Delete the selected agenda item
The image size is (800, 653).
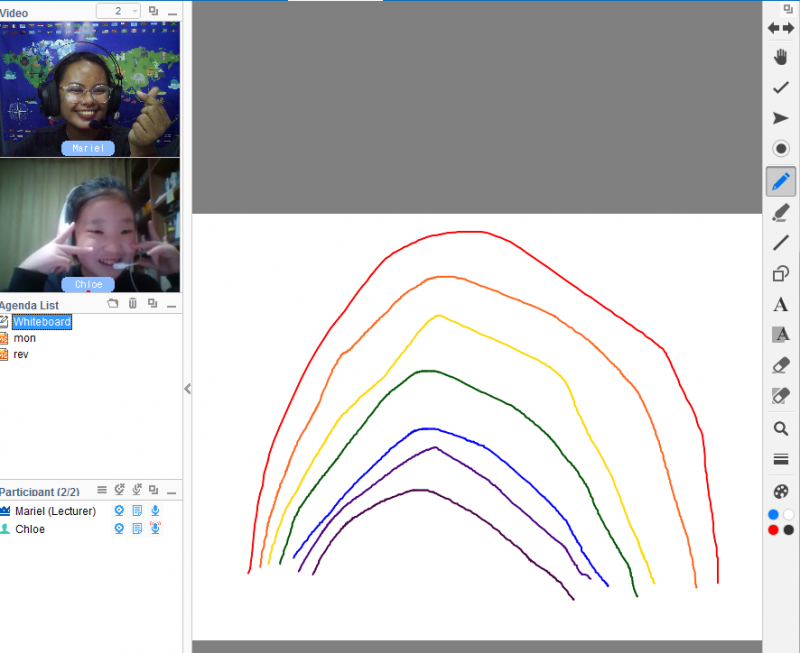coord(132,304)
